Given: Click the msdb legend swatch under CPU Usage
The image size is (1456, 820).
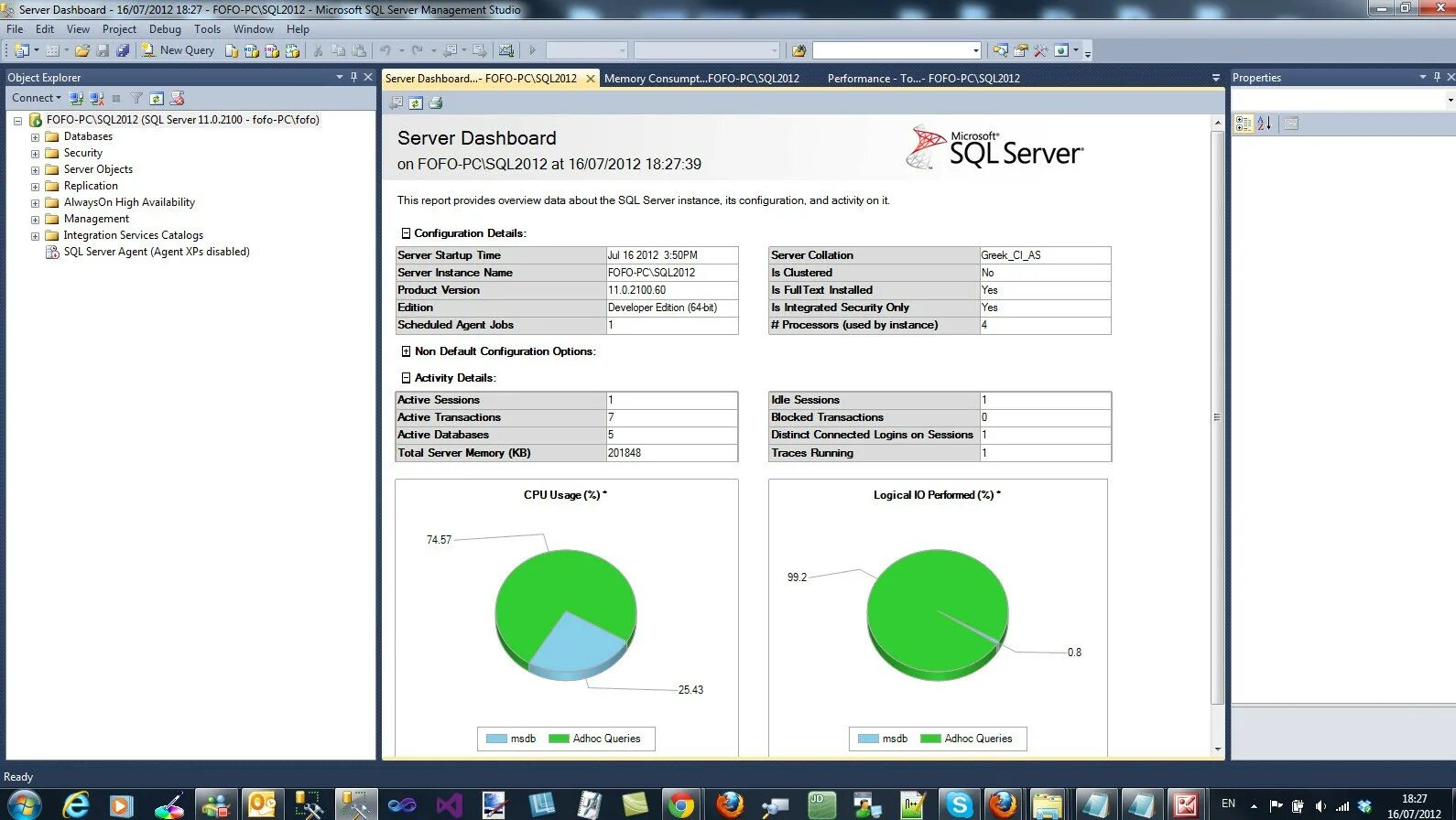Looking at the screenshot, I should pos(496,739).
